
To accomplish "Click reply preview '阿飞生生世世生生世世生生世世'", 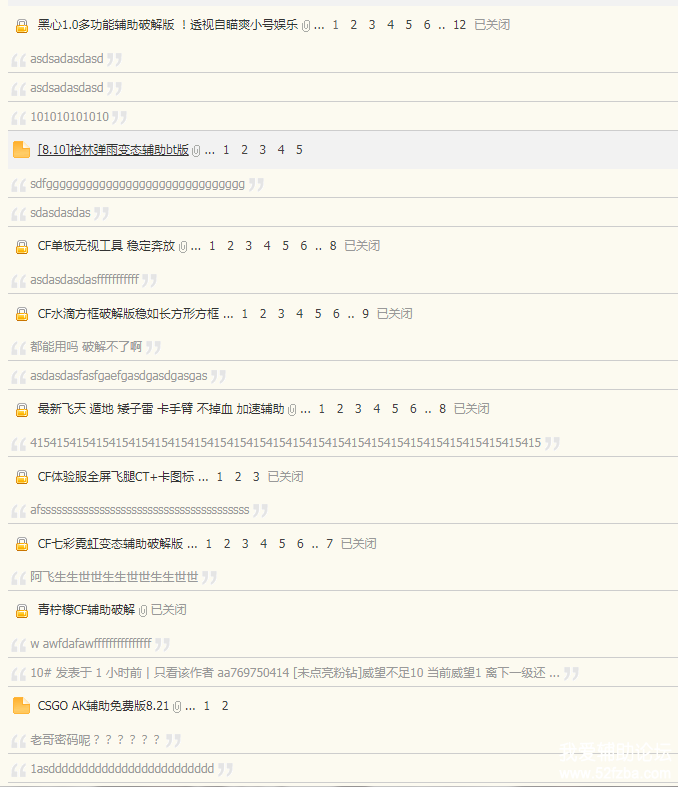I will point(114,577).
